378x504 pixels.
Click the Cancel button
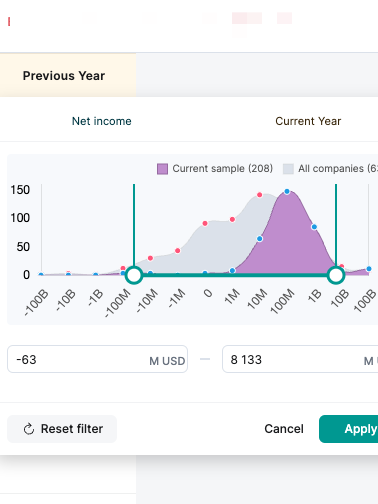pyautogui.click(x=284, y=429)
